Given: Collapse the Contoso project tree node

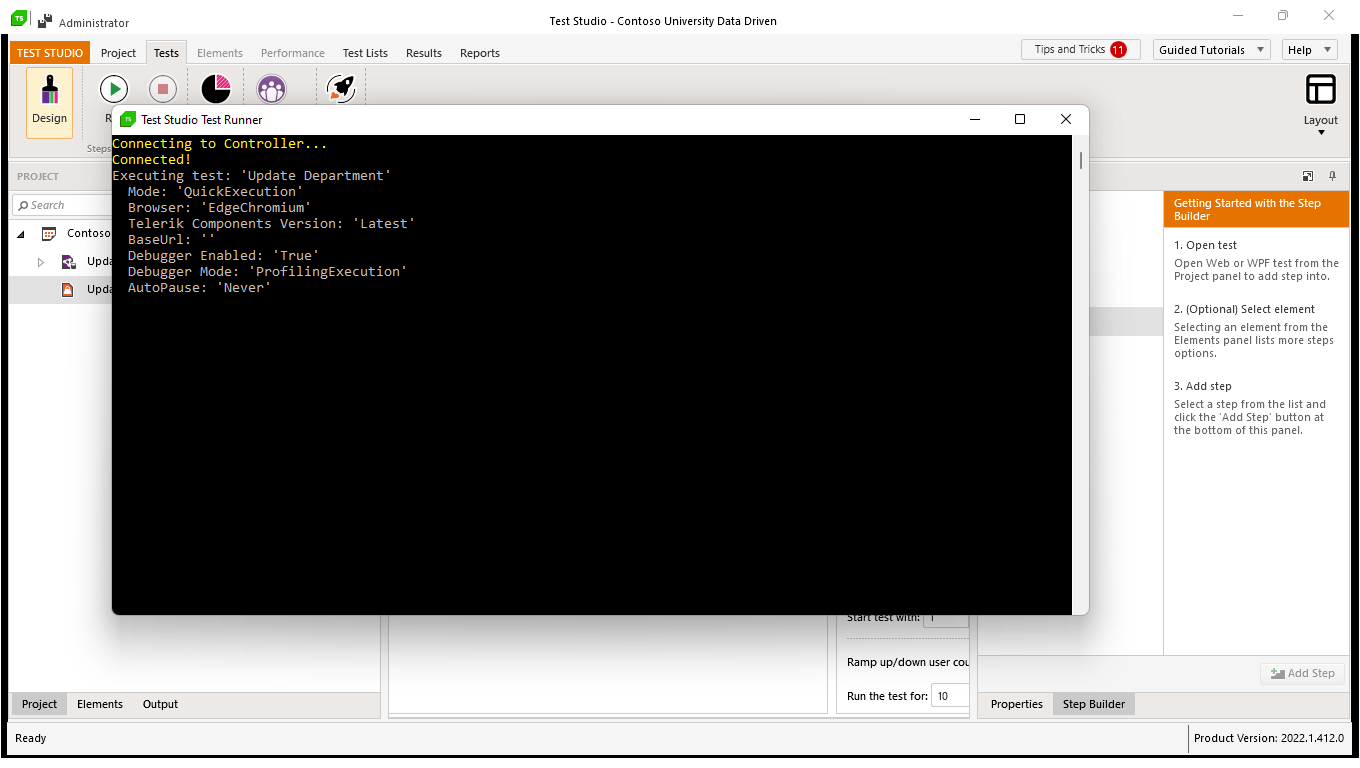Looking at the screenshot, I should click(x=21, y=234).
